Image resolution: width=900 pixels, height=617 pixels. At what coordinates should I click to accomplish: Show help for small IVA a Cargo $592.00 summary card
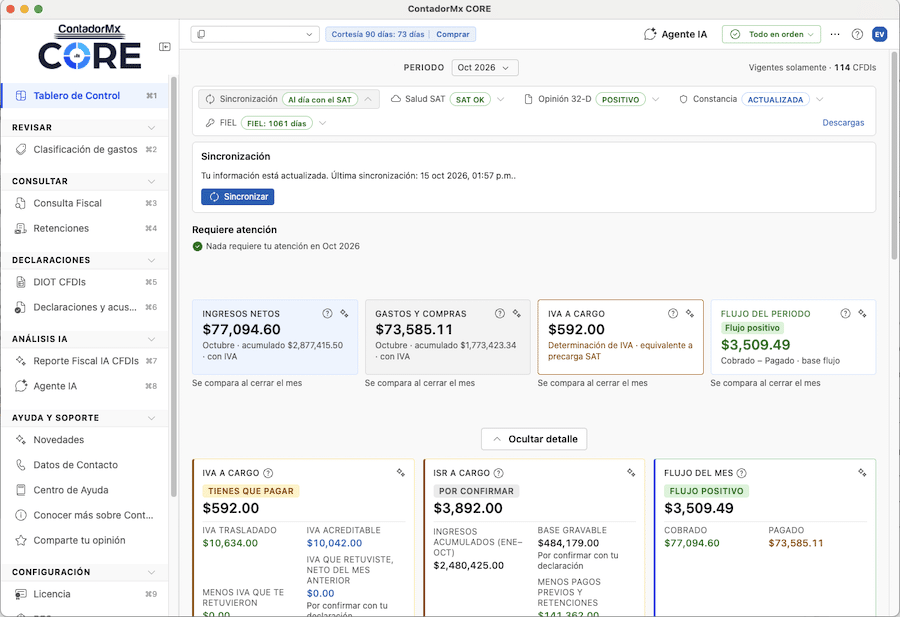pyautogui.click(x=673, y=313)
